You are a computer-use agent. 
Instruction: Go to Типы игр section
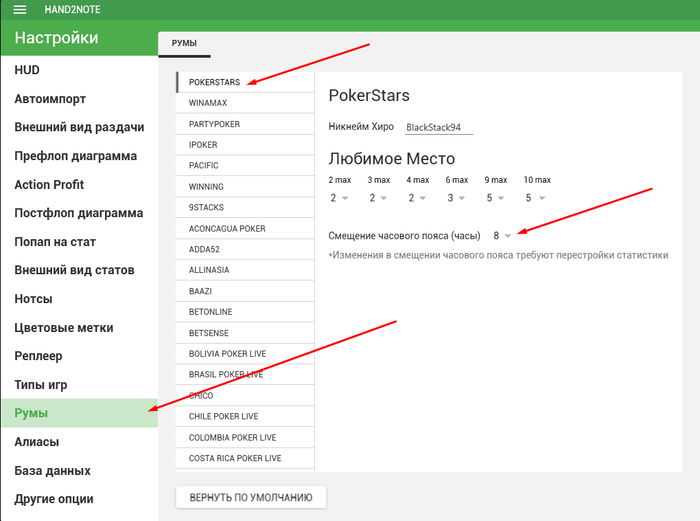point(79,384)
